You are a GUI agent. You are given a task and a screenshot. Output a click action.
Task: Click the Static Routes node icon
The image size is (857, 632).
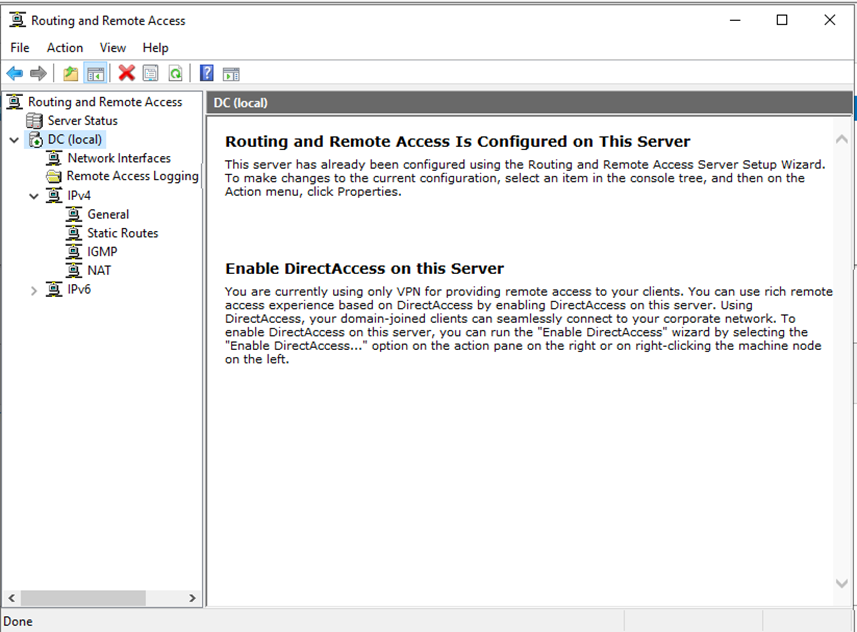click(x=74, y=233)
